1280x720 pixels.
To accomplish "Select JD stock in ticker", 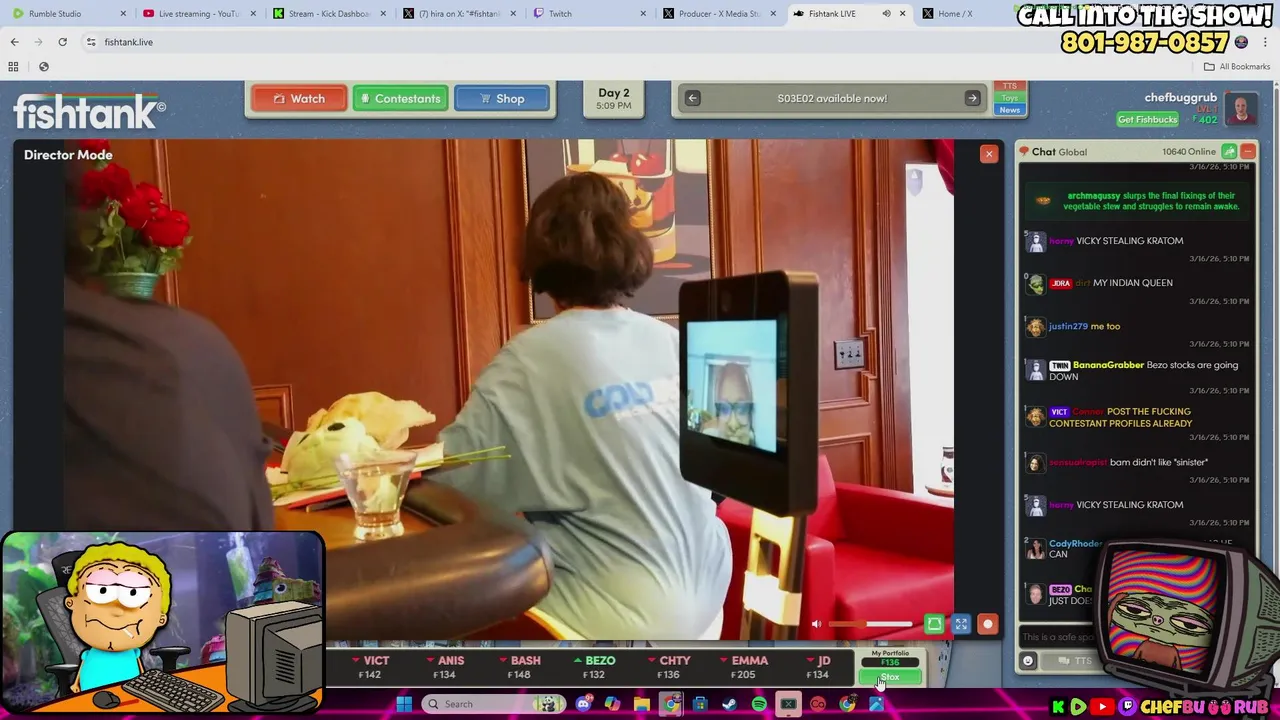I will point(818,667).
